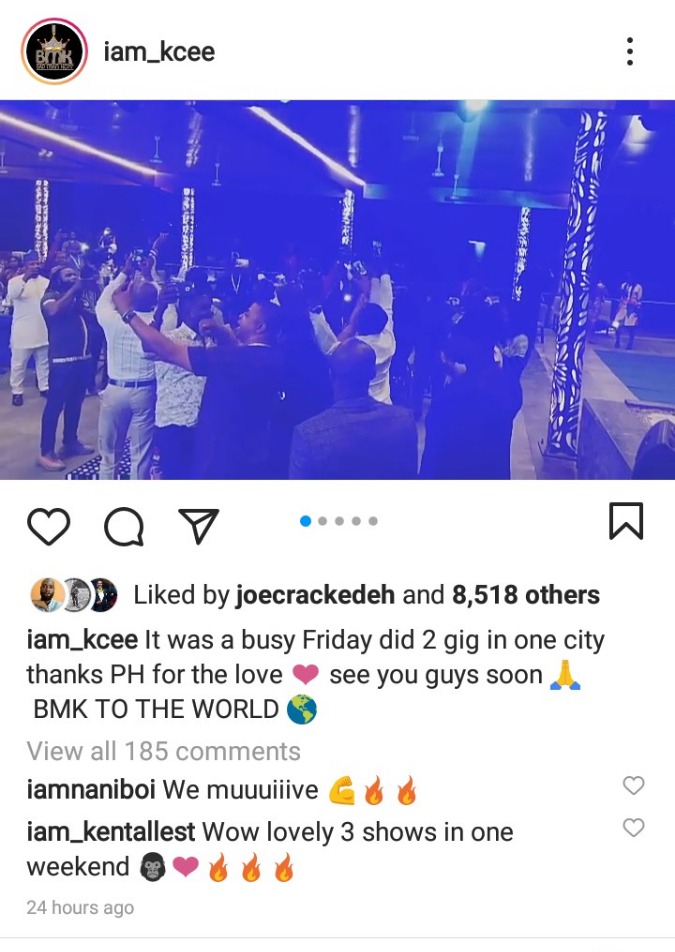Like iamnaniboi's comment heart

(633, 785)
